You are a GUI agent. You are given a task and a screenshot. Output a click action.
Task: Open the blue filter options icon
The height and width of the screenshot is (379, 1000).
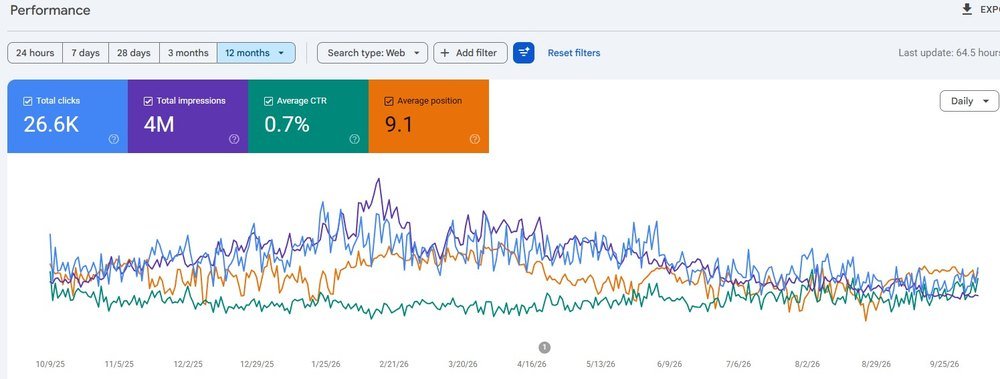524,53
